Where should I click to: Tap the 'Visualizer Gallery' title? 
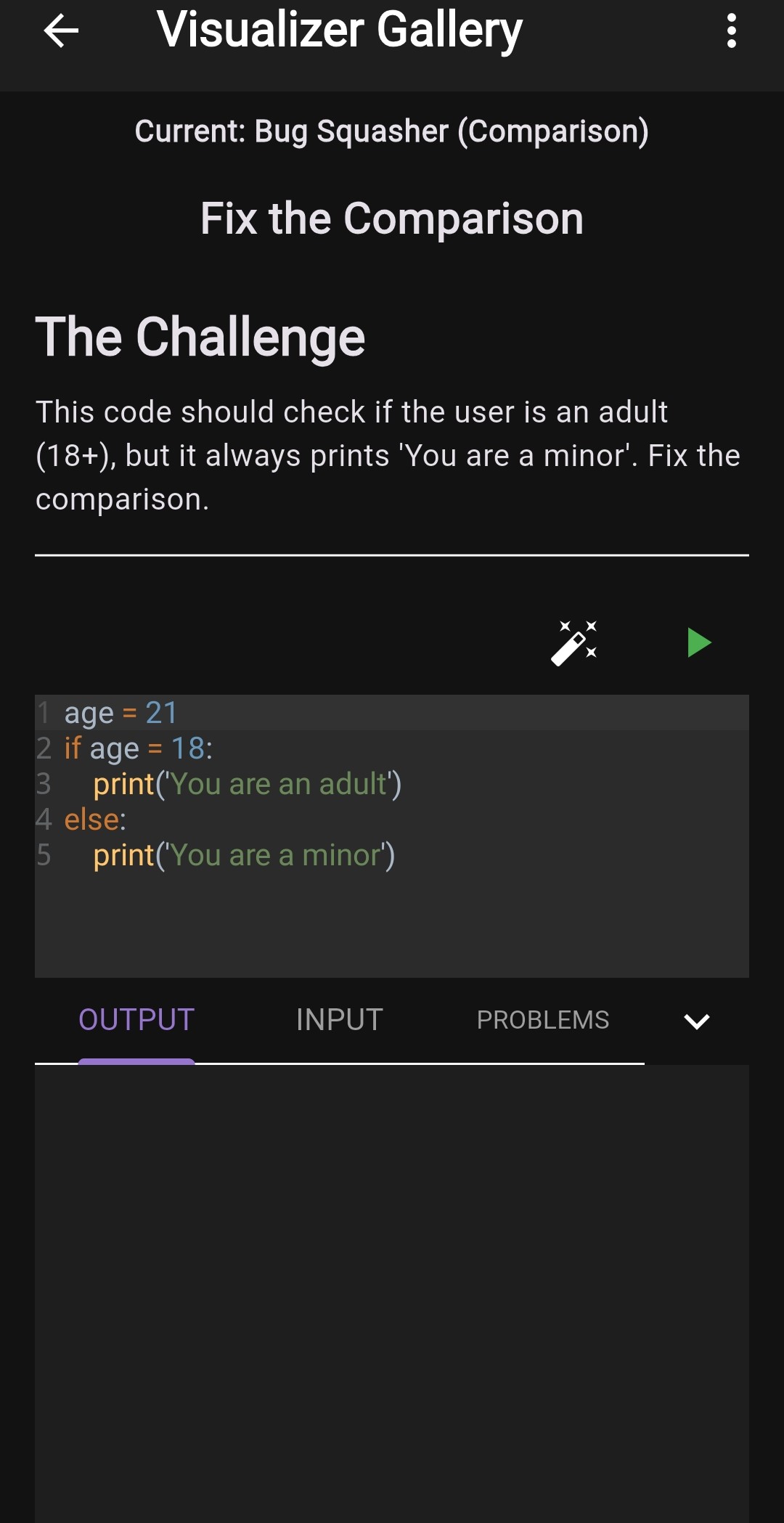click(x=339, y=30)
